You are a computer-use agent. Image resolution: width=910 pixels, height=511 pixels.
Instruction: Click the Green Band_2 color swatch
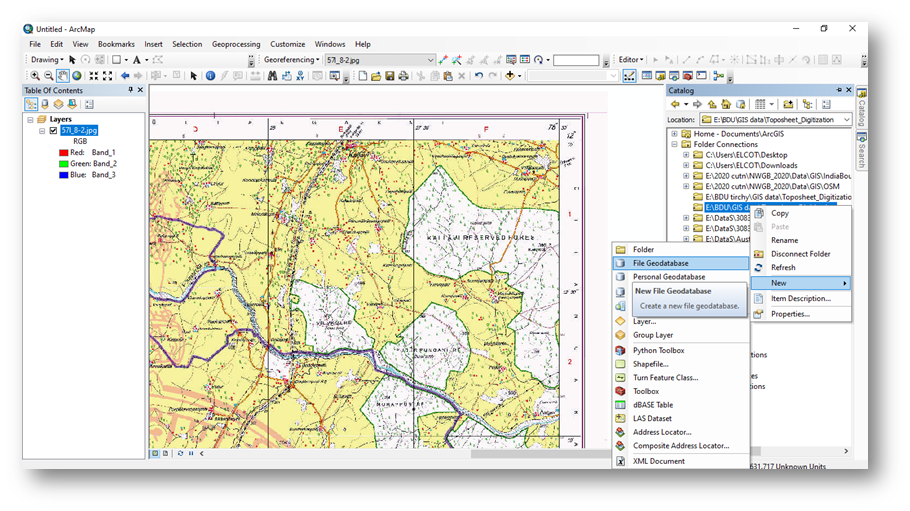click(x=63, y=164)
